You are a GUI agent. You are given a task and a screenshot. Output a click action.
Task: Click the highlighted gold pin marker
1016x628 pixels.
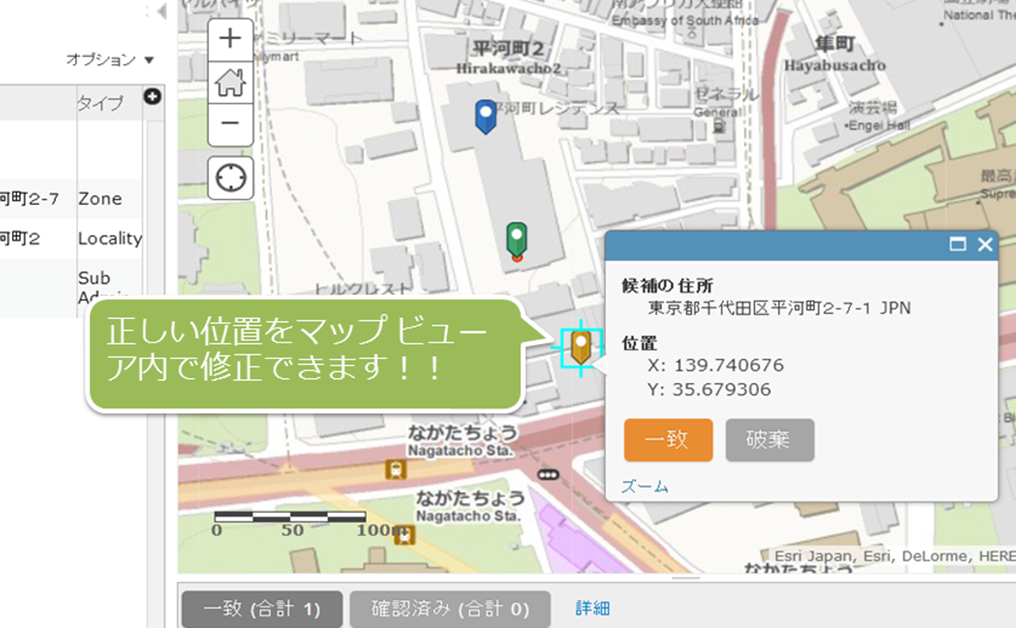point(580,346)
